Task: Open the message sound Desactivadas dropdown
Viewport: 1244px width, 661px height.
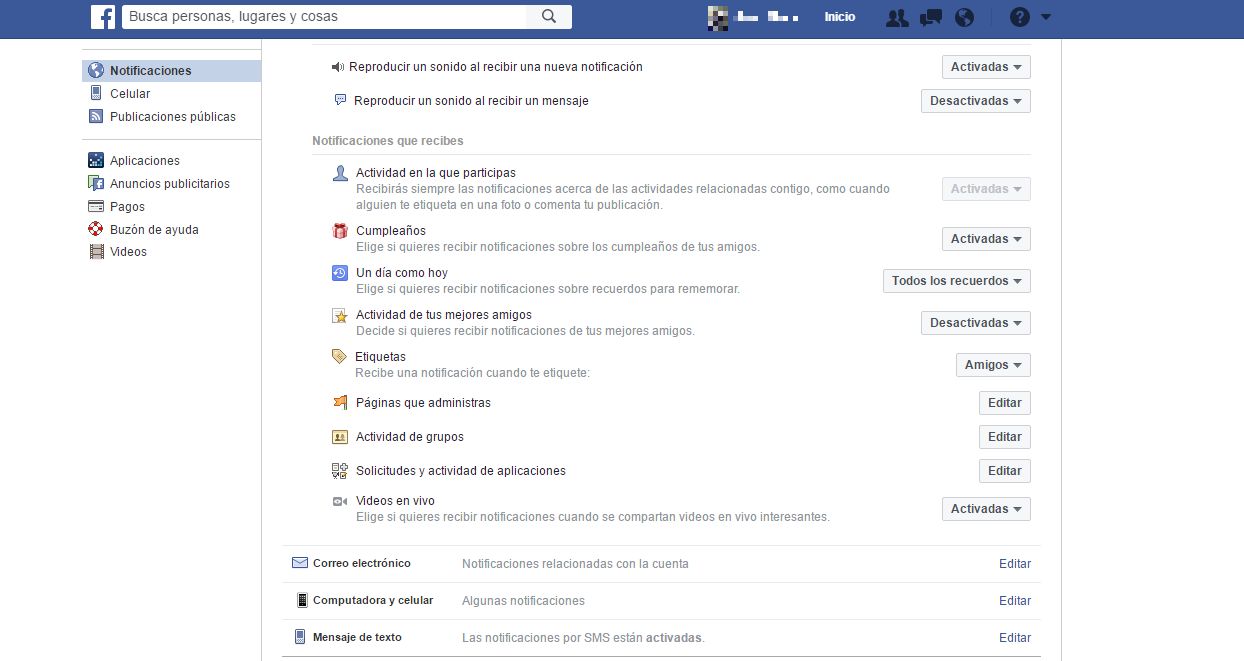Action: (975, 101)
